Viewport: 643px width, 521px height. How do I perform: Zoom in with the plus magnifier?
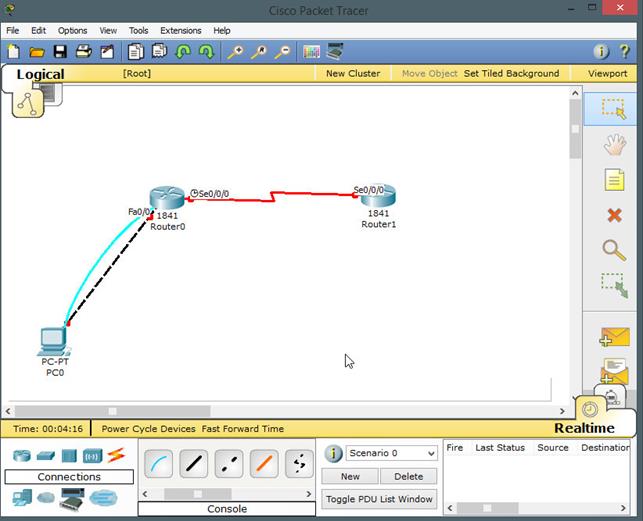pos(235,52)
